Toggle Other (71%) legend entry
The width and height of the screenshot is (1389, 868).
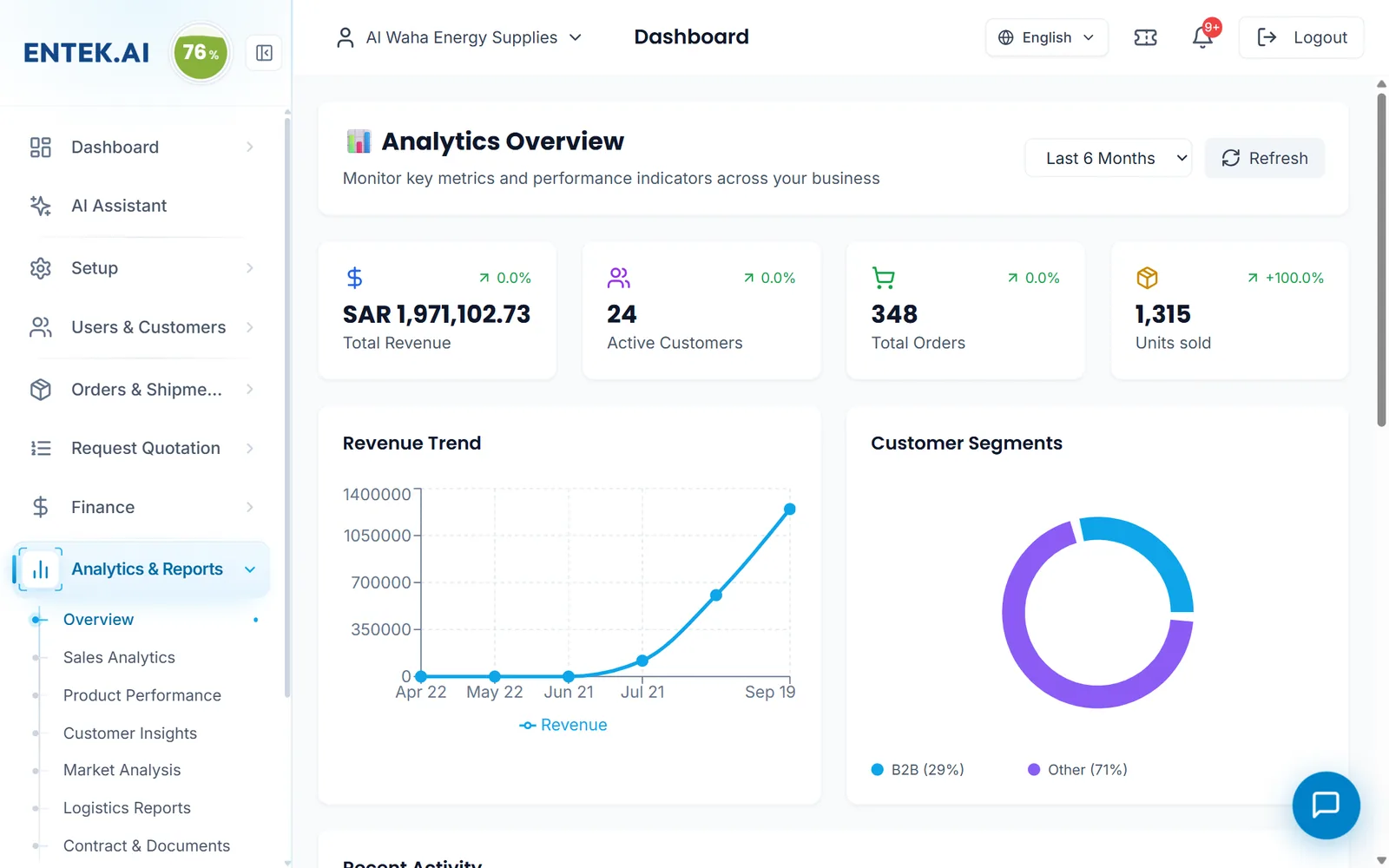[1077, 770]
